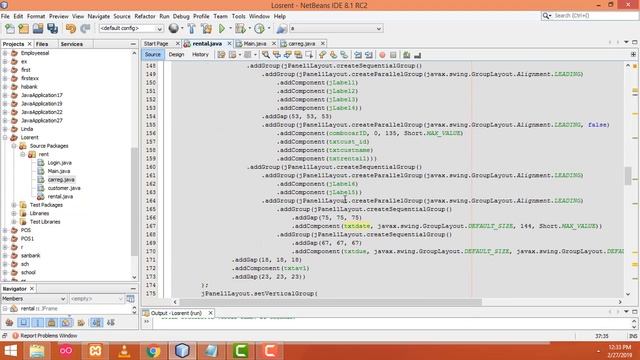Toggle Highlight Search in editor toolbar
640x360 pixels.
(298, 55)
